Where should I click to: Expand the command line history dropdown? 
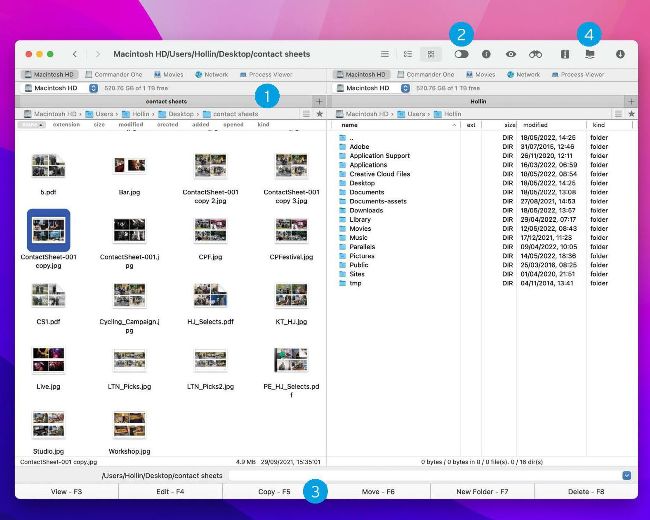point(626,476)
